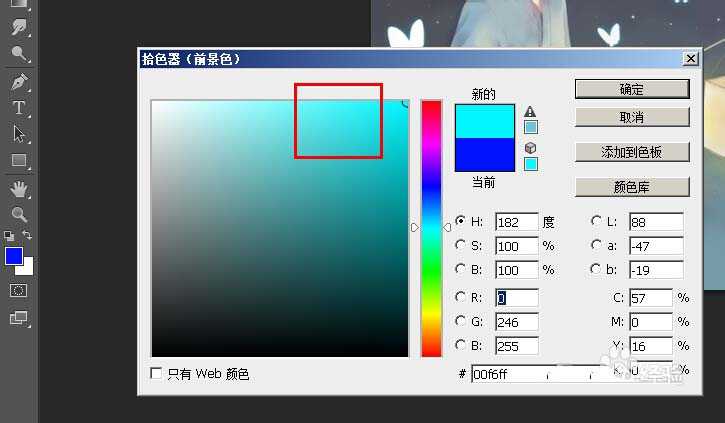725x423 pixels.
Task: Select the R red radio button
Action: tap(460, 297)
